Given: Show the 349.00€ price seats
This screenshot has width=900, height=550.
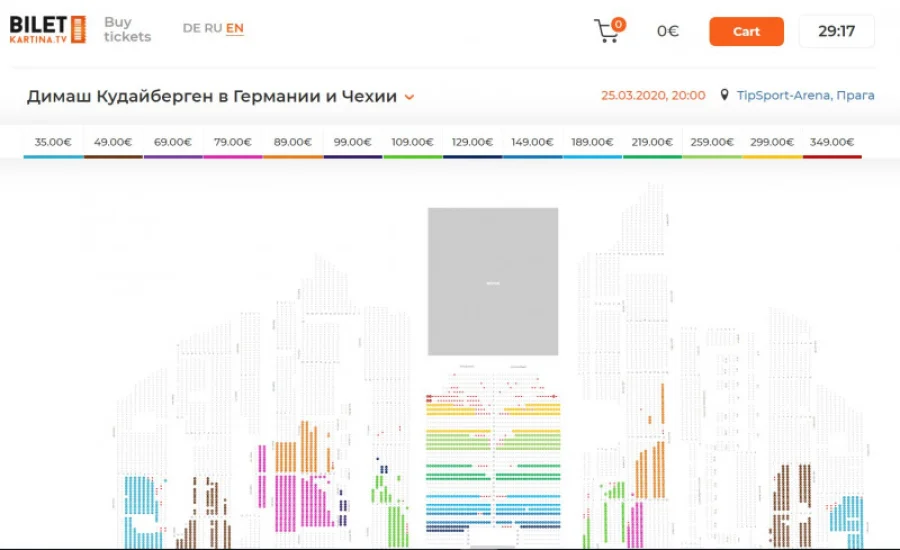Looking at the screenshot, I should click(x=832, y=143).
